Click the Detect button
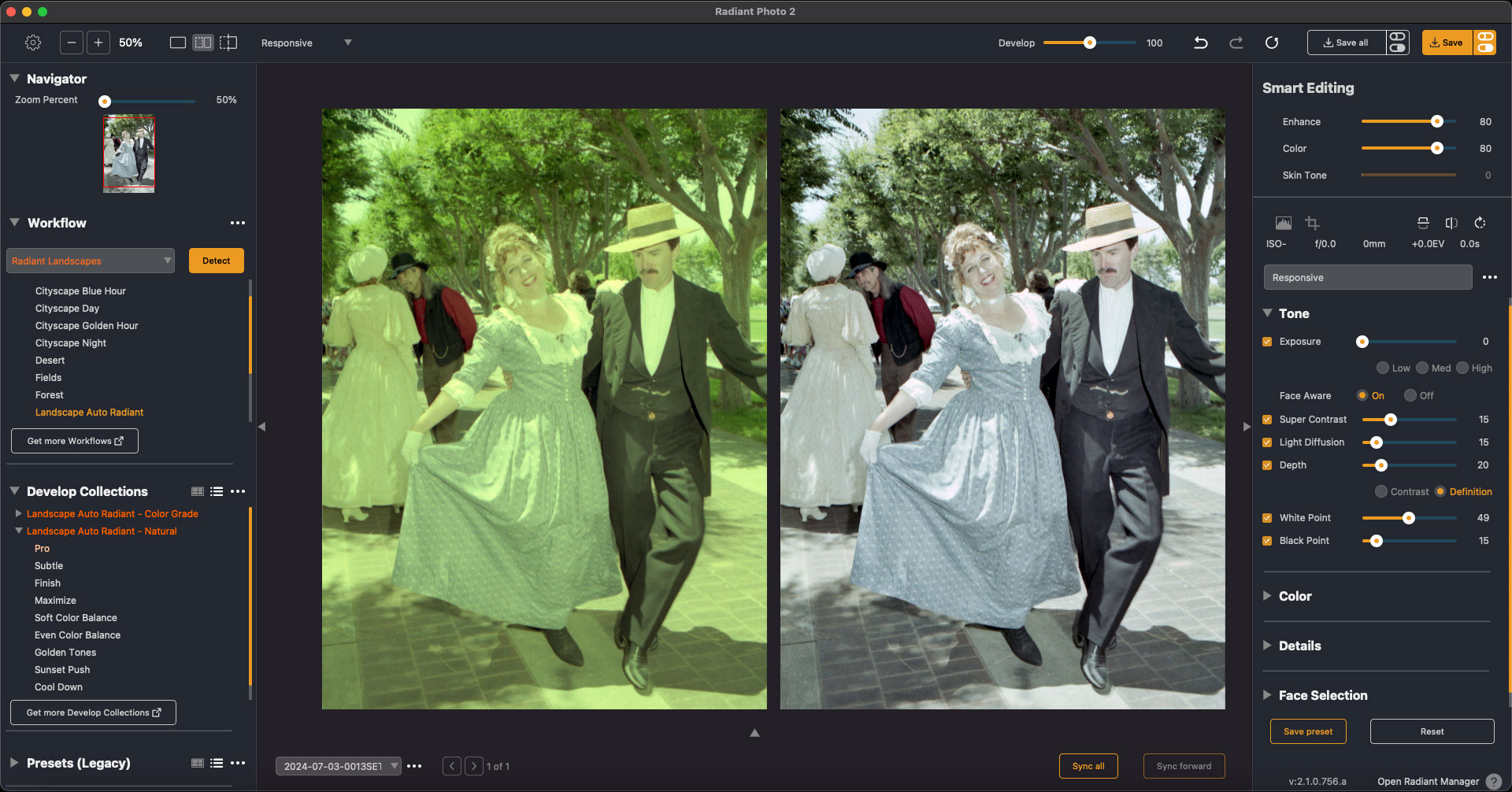 (x=216, y=261)
